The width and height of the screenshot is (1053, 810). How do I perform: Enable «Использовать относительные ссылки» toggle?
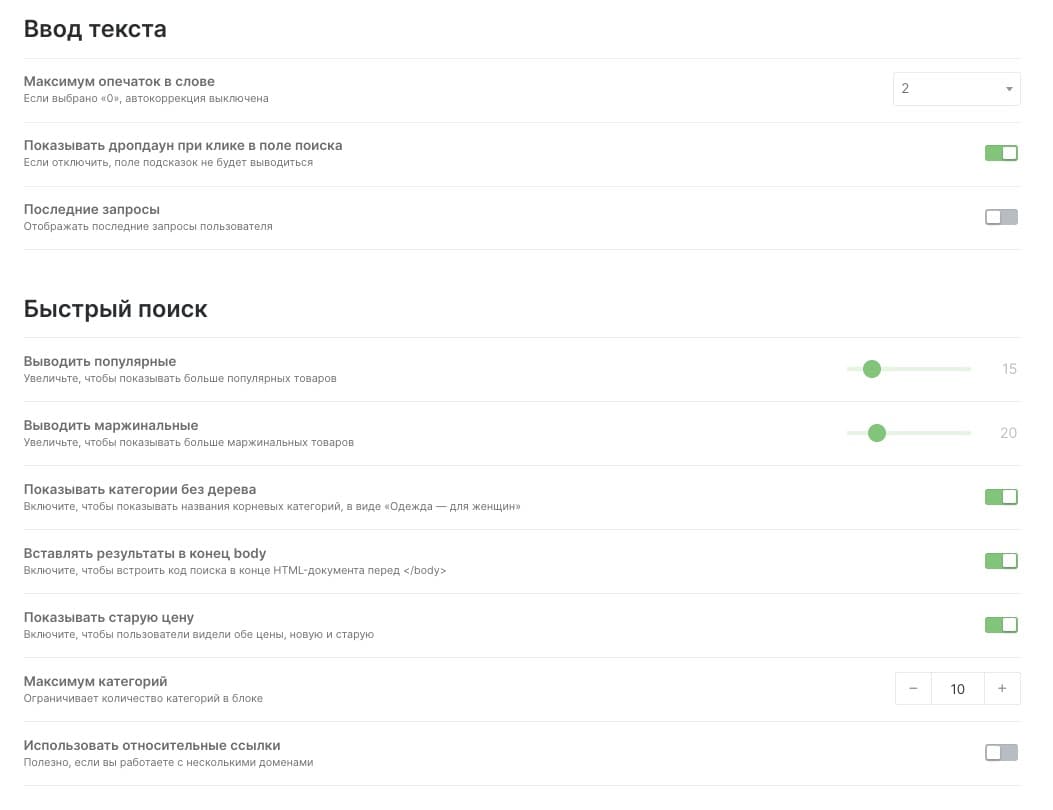coord(1001,753)
